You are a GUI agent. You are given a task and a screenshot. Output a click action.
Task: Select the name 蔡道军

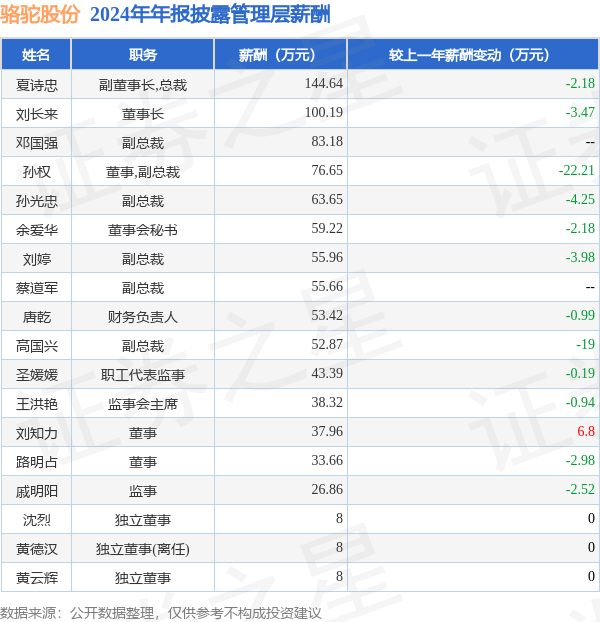click(37, 288)
